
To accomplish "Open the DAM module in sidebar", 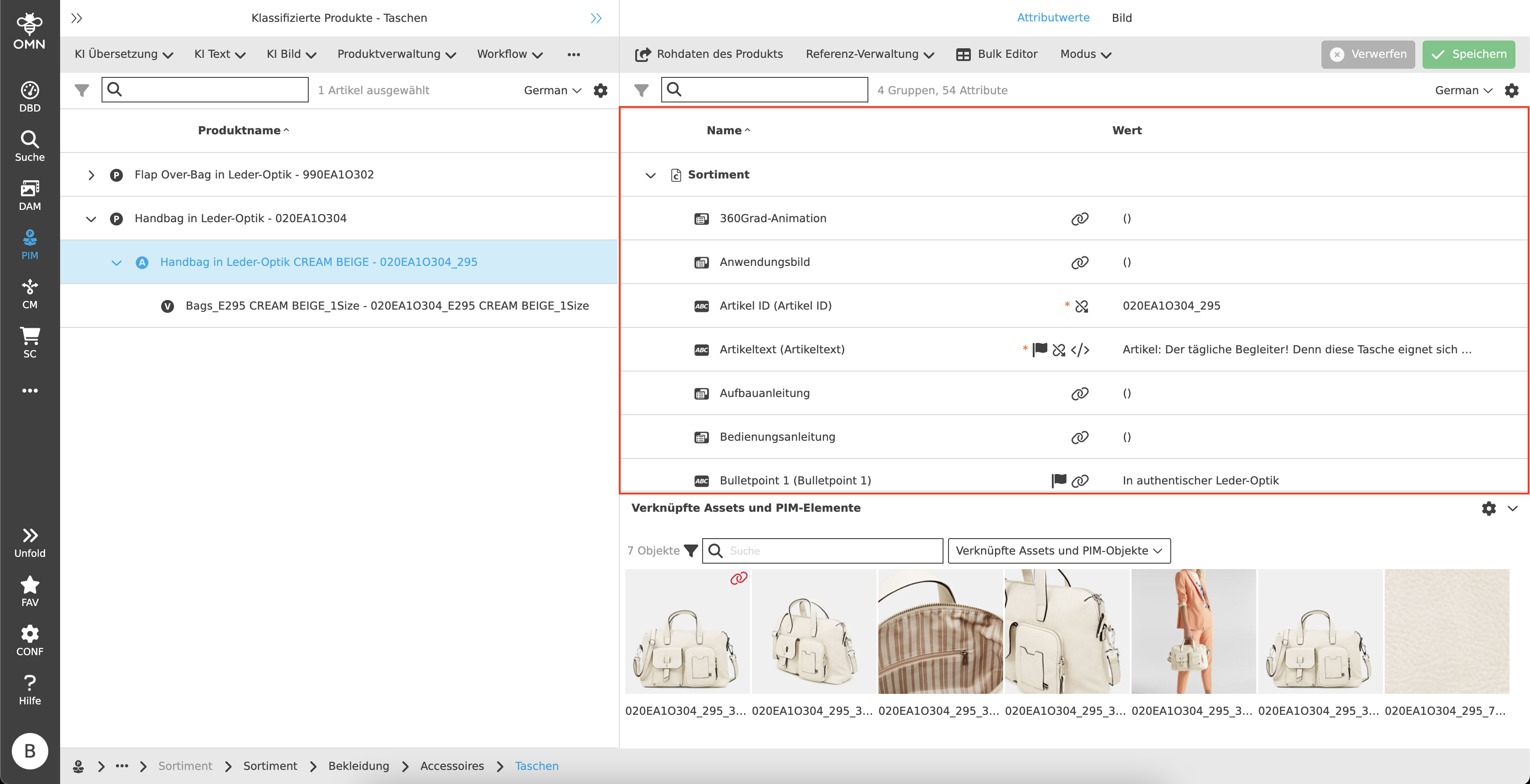I will click(x=30, y=195).
